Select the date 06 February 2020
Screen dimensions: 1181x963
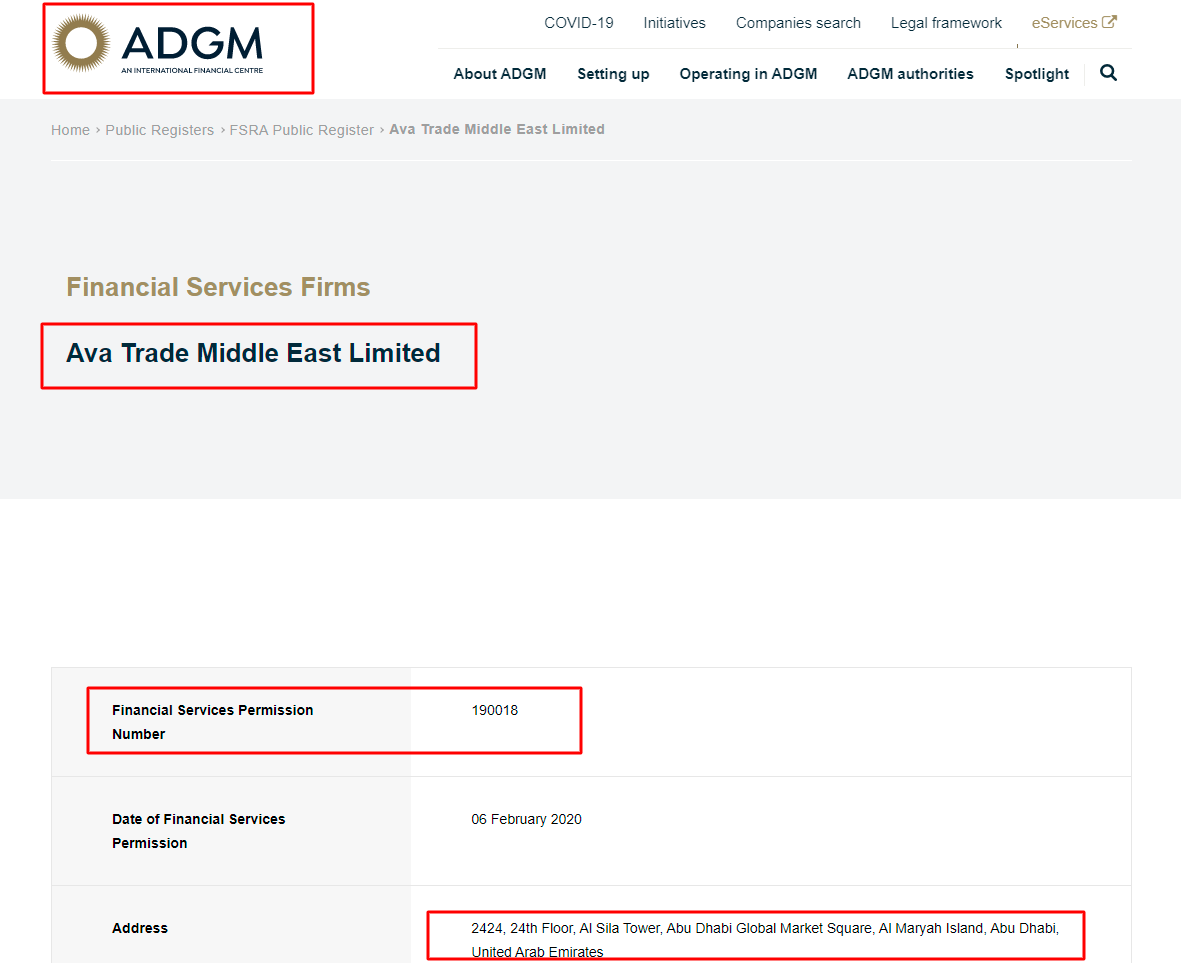point(526,819)
